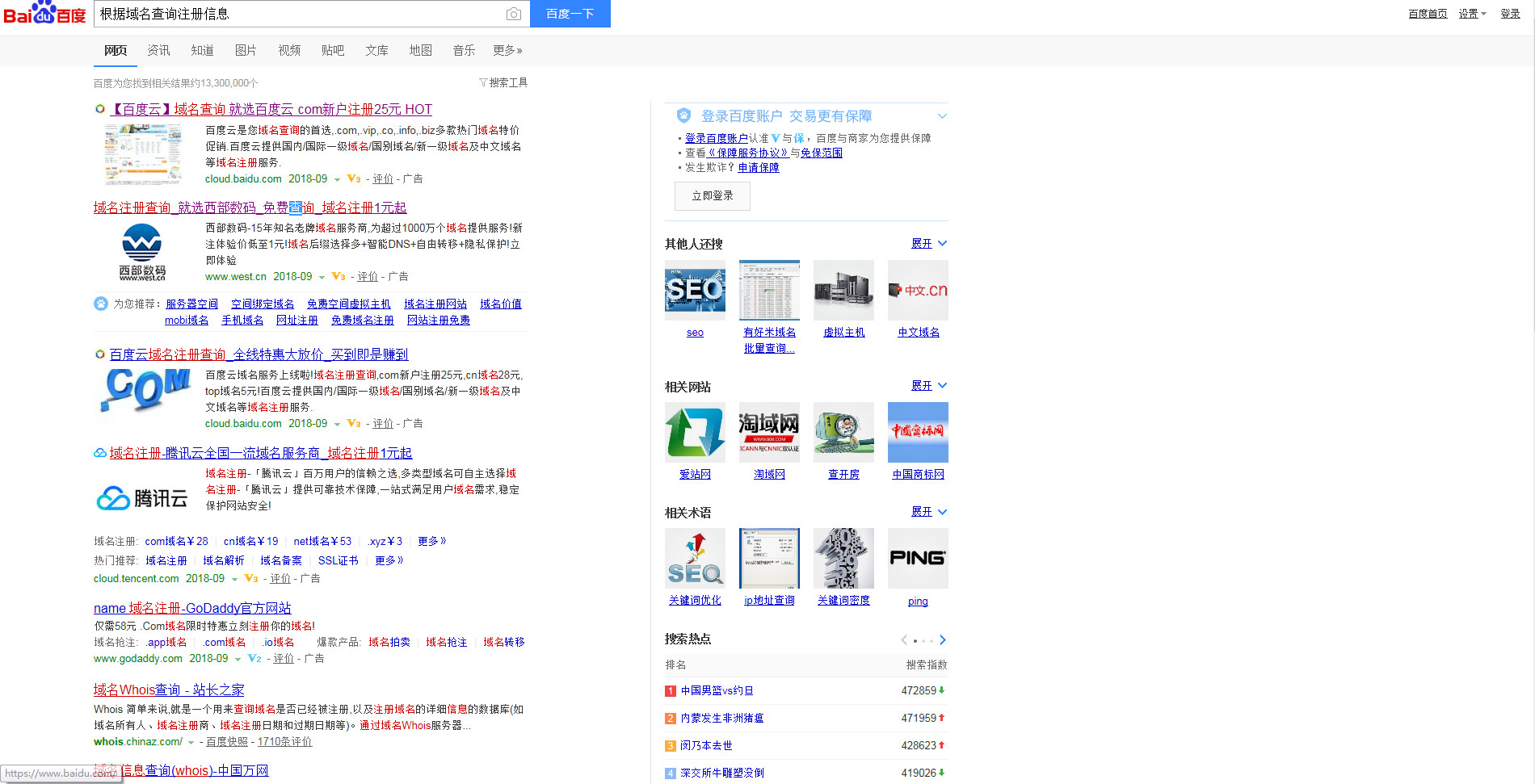Screen dimensions: 1535x784
Task: Open the PING thumbnail image
Action: click(918, 558)
